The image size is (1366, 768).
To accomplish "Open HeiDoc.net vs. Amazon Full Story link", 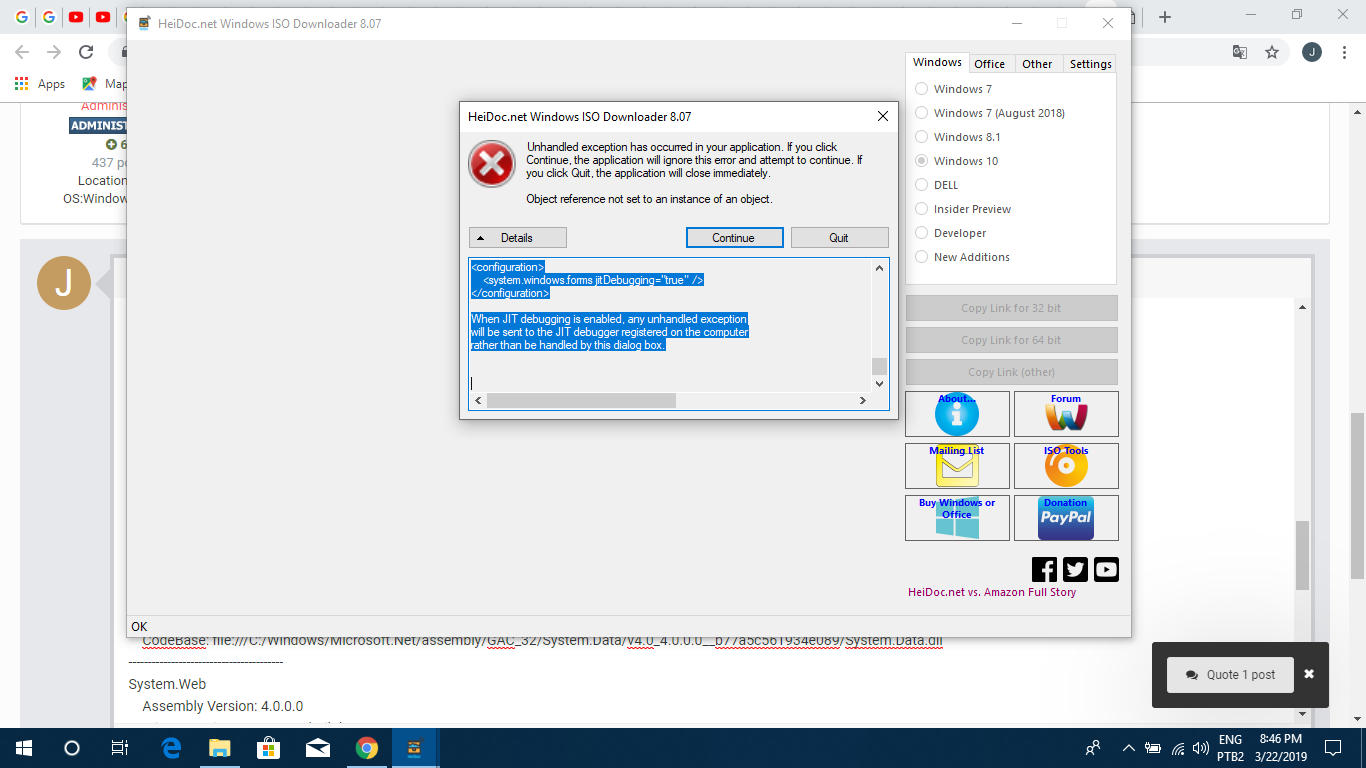I will 992,592.
